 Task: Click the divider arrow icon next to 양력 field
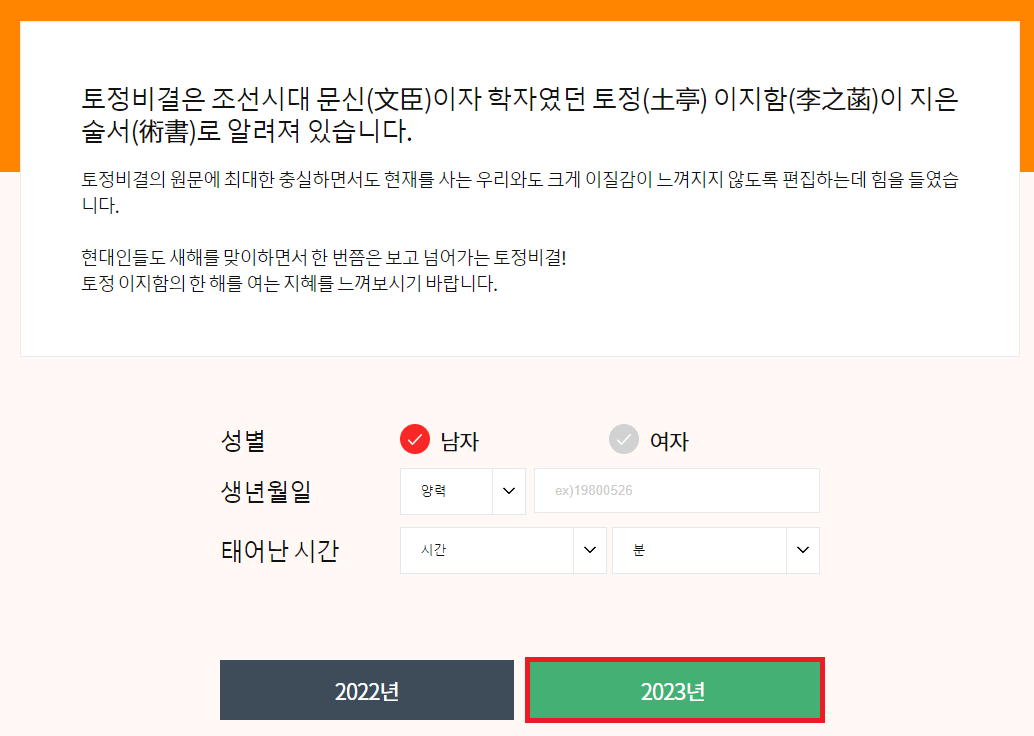pos(511,491)
